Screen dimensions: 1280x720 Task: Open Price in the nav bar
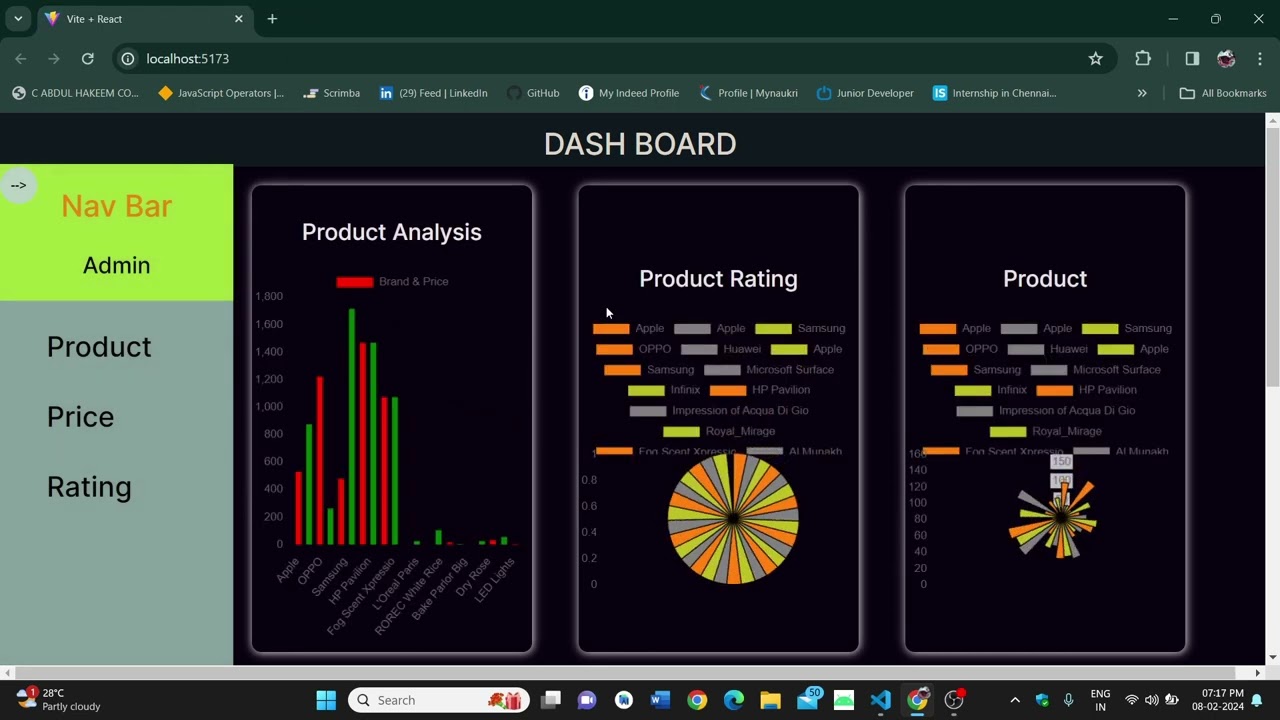(x=80, y=417)
